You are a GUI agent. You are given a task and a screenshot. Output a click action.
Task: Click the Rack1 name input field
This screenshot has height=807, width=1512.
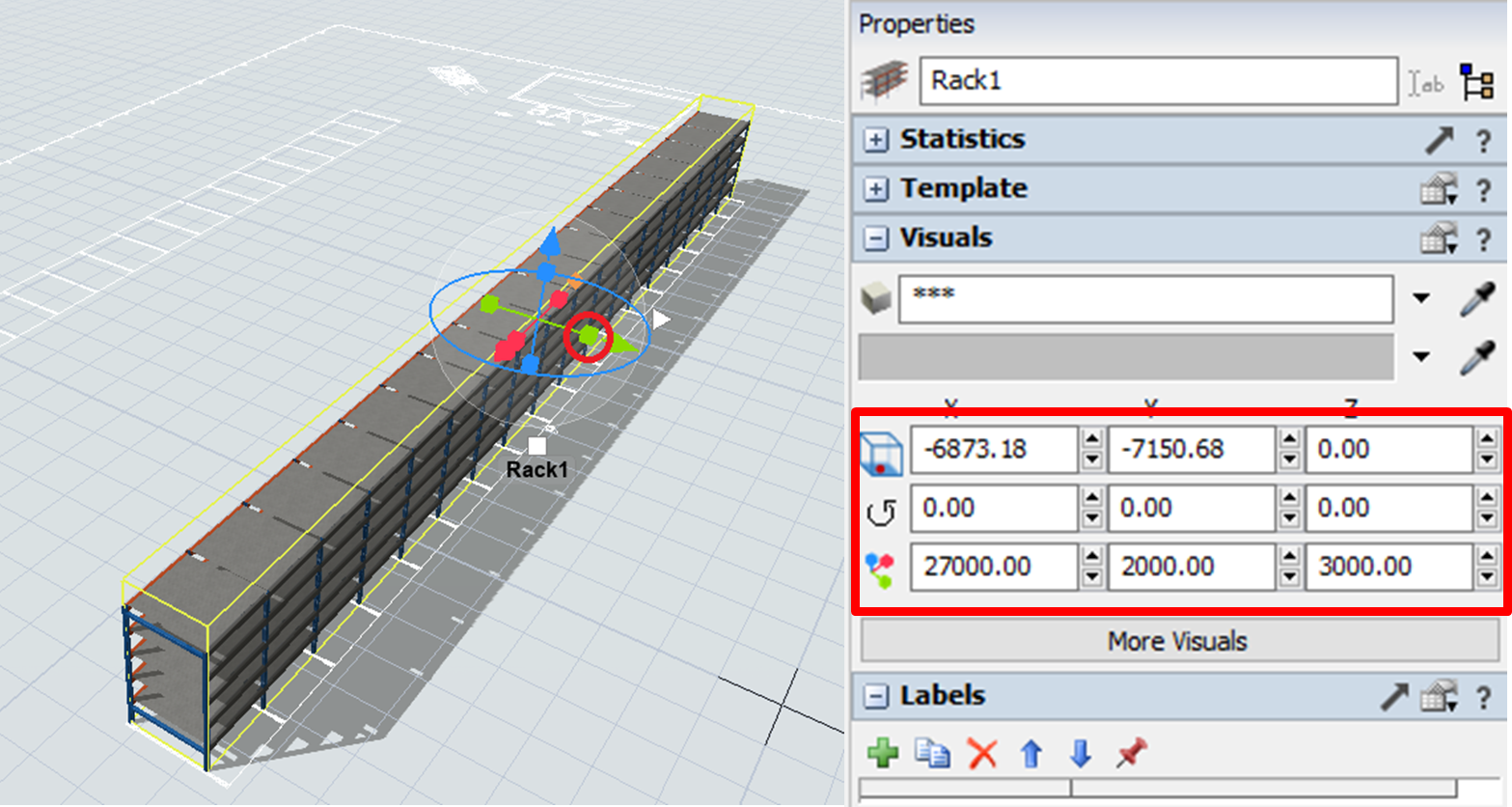(1158, 81)
